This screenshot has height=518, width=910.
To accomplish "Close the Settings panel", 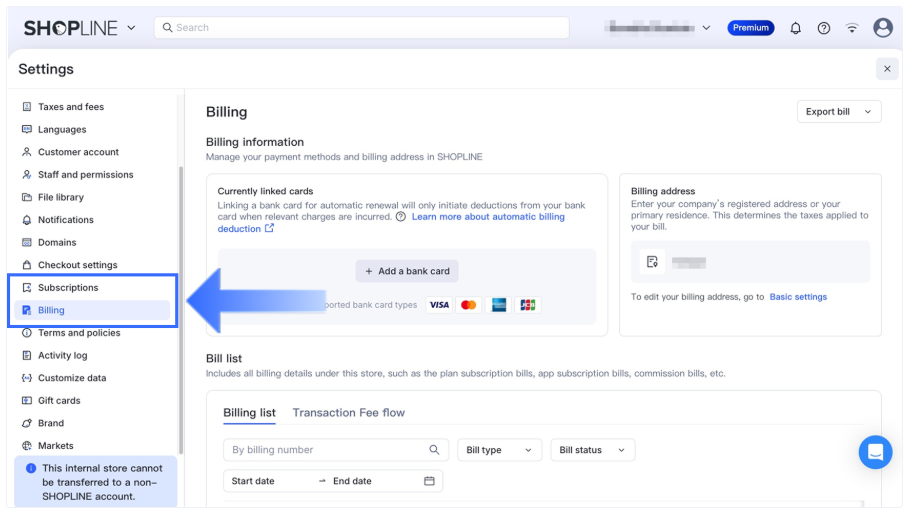I will pos(887,69).
